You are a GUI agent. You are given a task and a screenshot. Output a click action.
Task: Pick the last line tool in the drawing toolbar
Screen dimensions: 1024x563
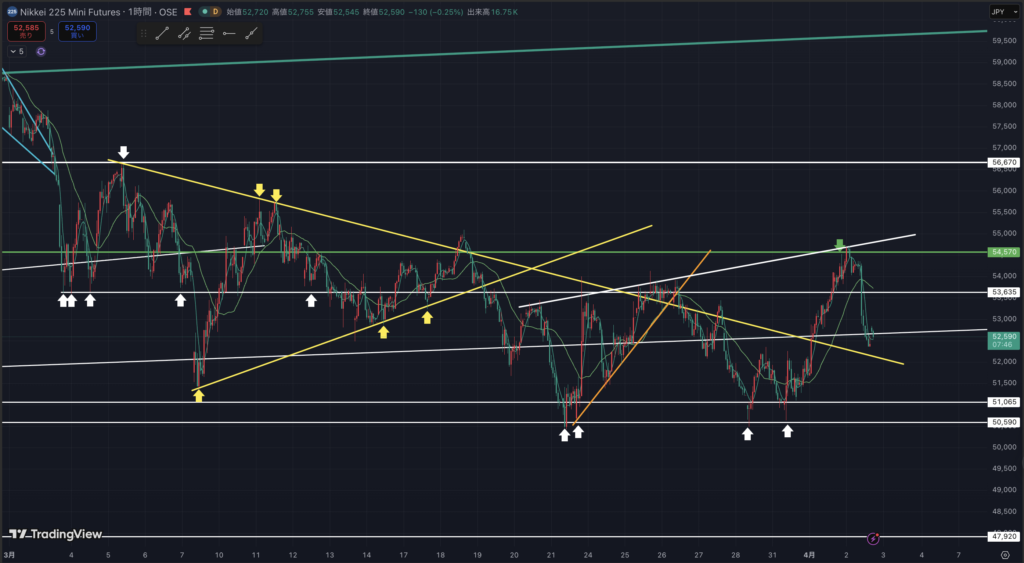pyautogui.click(x=251, y=33)
